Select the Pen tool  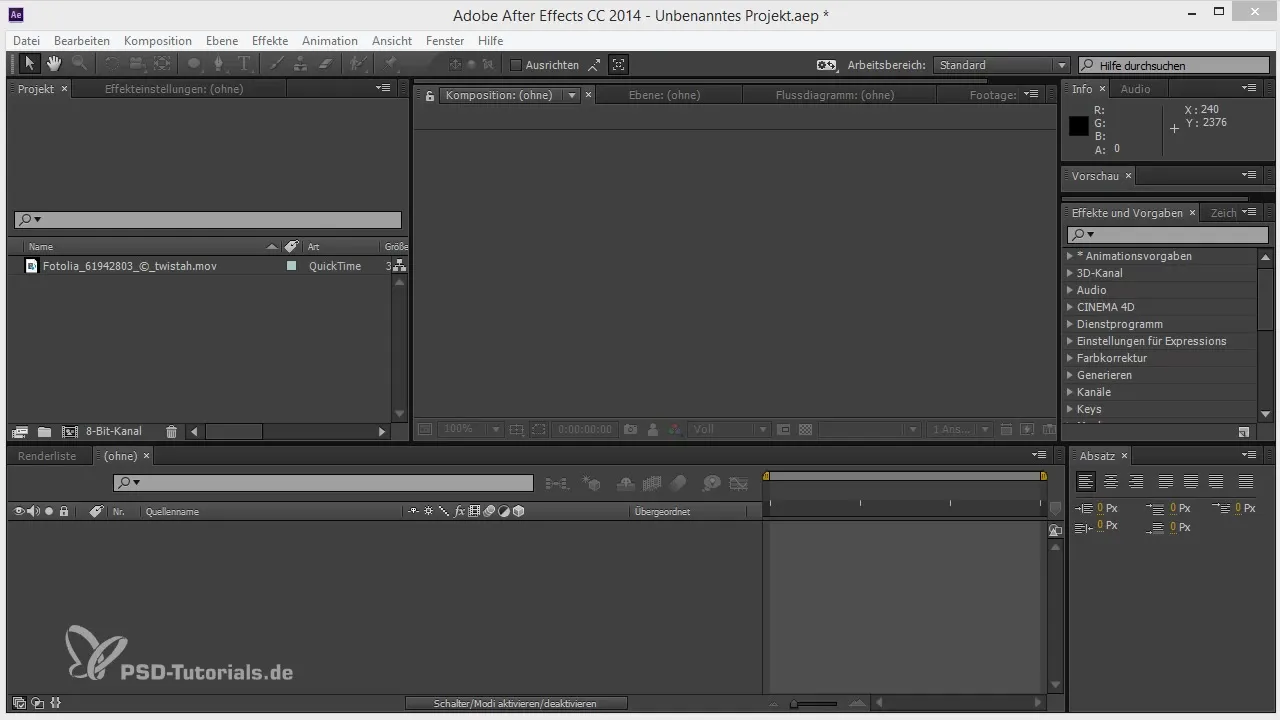coord(218,64)
